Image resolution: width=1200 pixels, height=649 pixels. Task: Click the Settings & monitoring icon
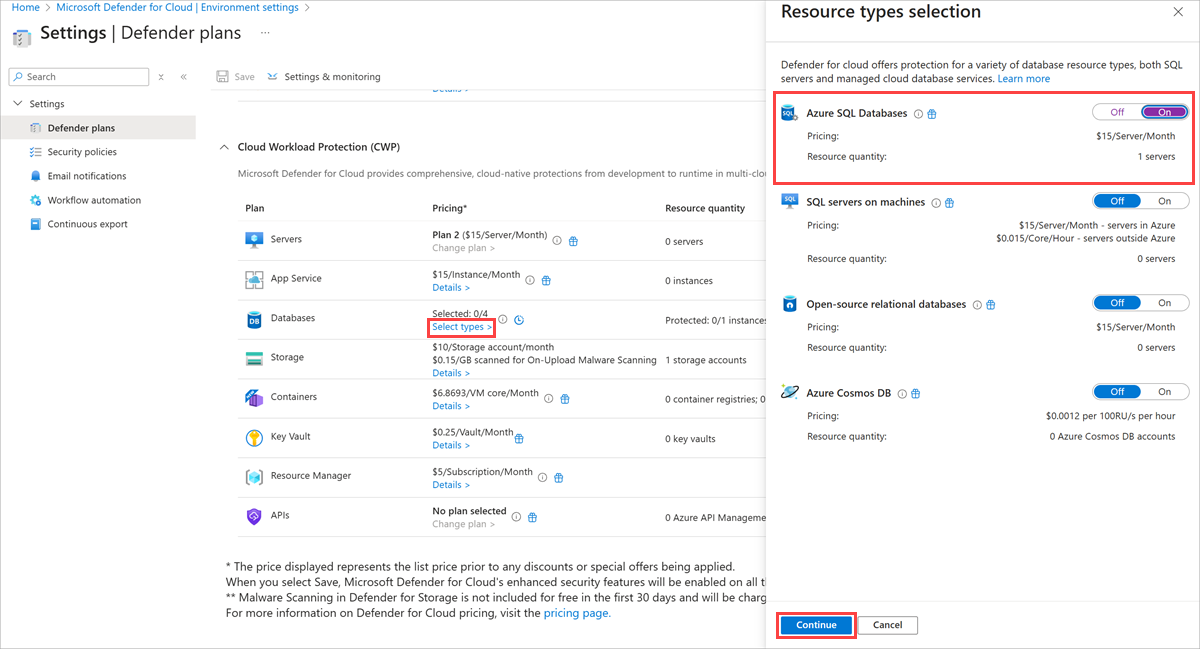[273, 77]
